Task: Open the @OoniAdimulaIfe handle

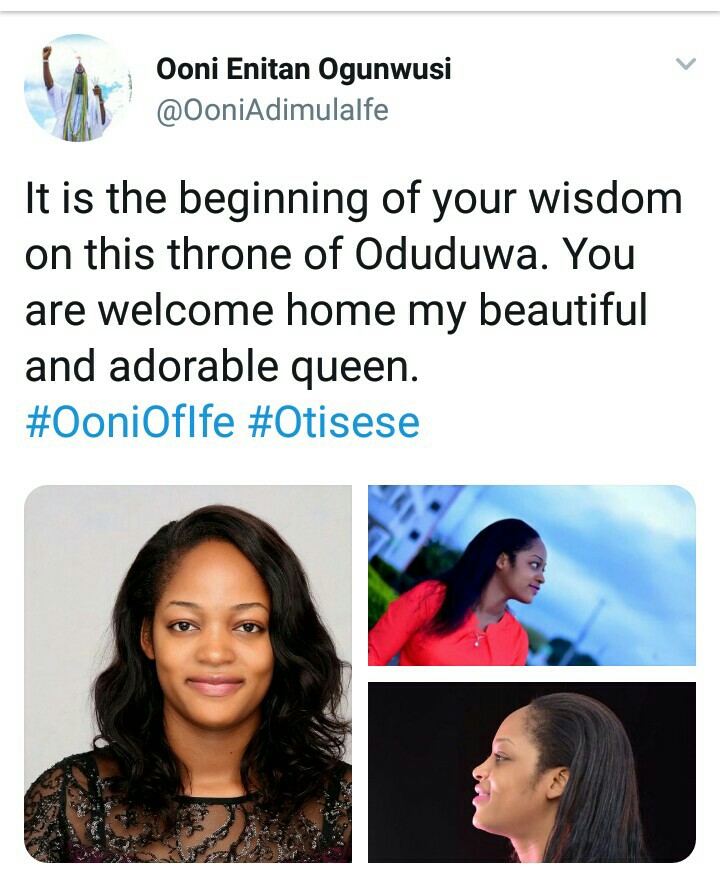Action: (x=272, y=110)
